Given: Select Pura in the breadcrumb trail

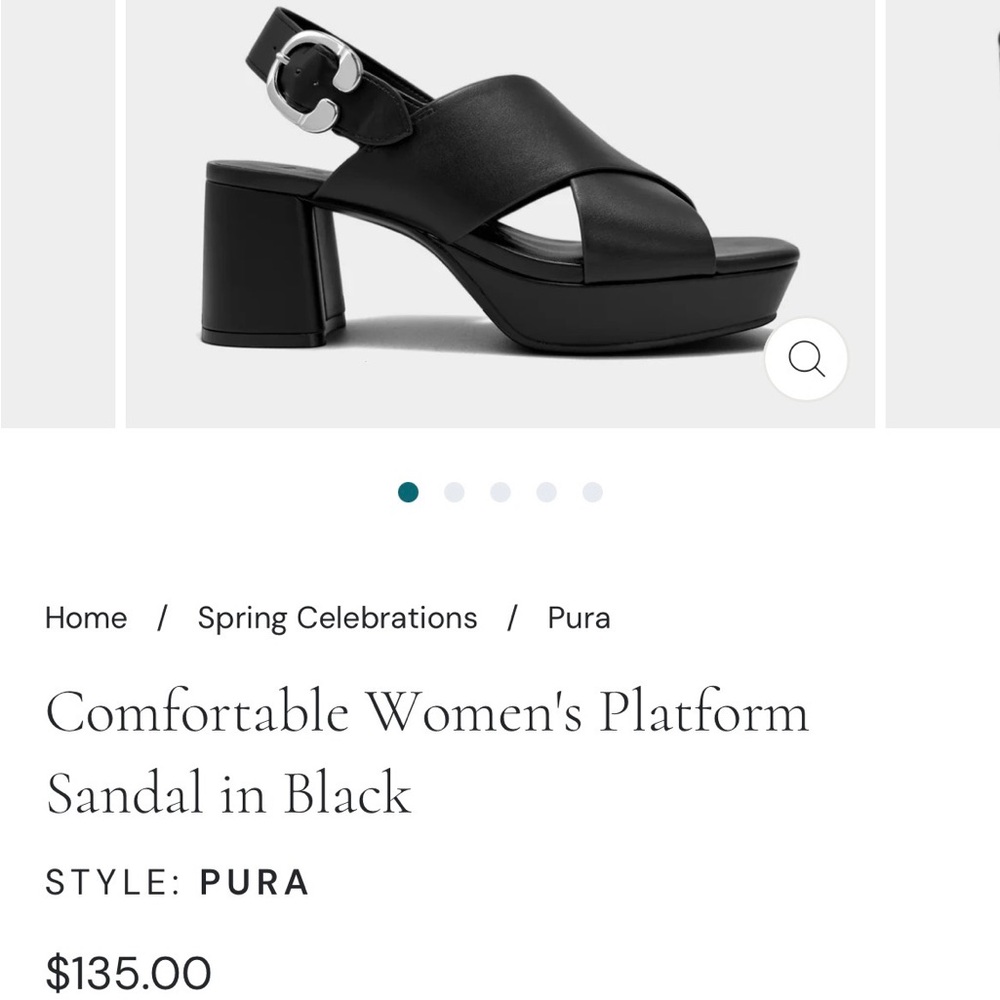Looking at the screenshot, I should [x=577, y=618].
